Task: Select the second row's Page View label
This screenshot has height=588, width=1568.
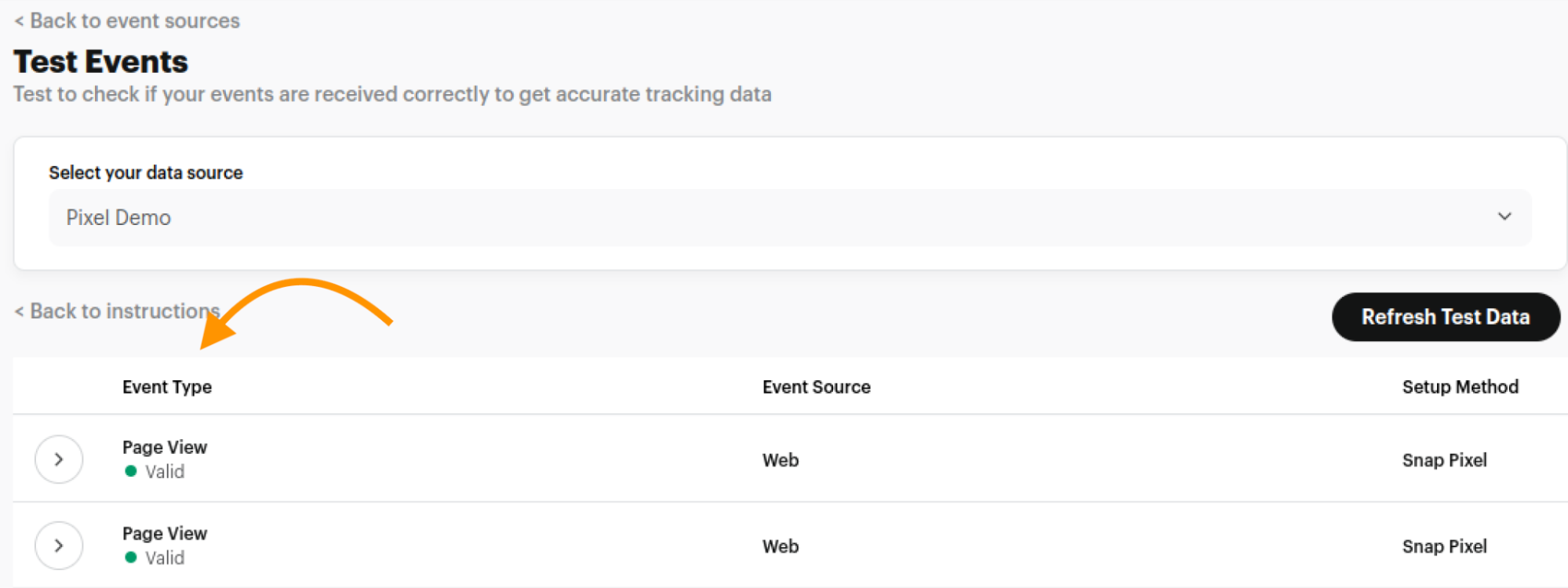Action: click(x=165, y=534)
